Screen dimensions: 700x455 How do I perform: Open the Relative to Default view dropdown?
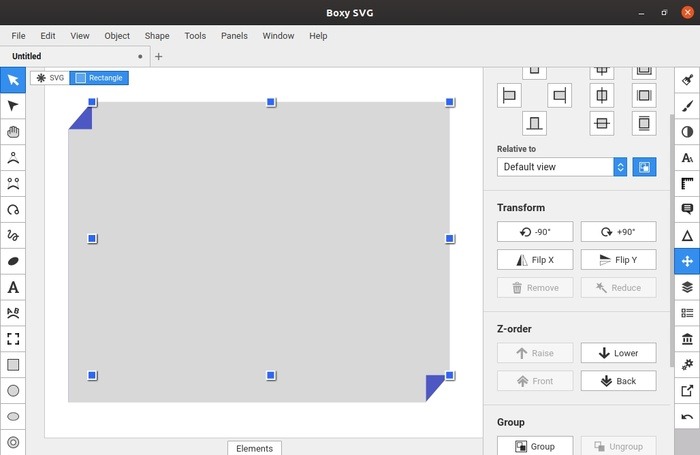coord(562,167)
